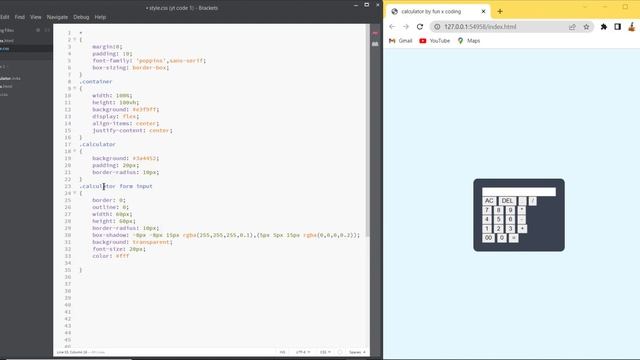The height and width of the screenshot is (360, 640).
Task: Click the Brackets editor vertical scrollbar
Action: (367, 131)
